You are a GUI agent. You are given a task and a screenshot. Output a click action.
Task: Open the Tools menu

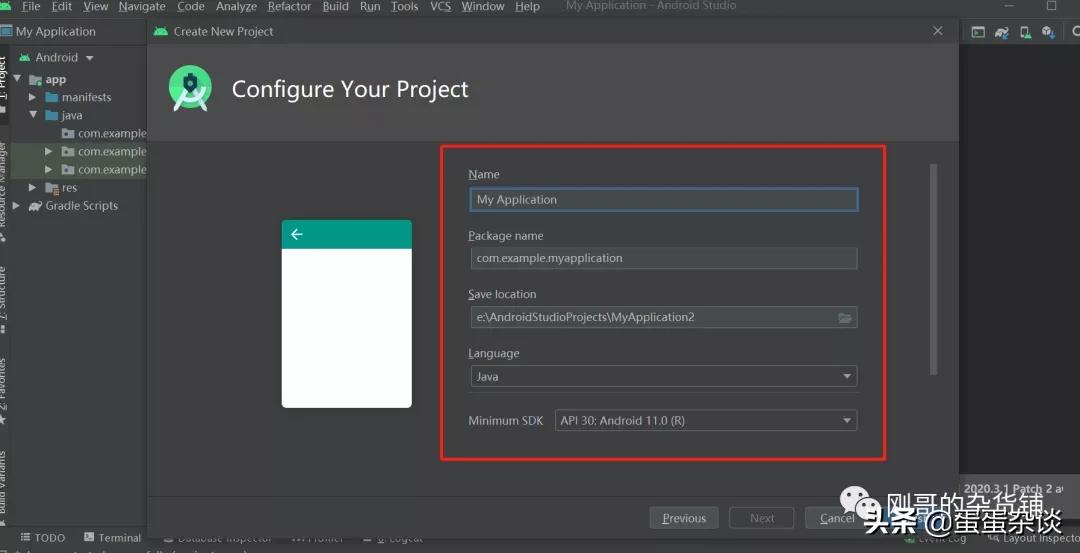[404, 7]
